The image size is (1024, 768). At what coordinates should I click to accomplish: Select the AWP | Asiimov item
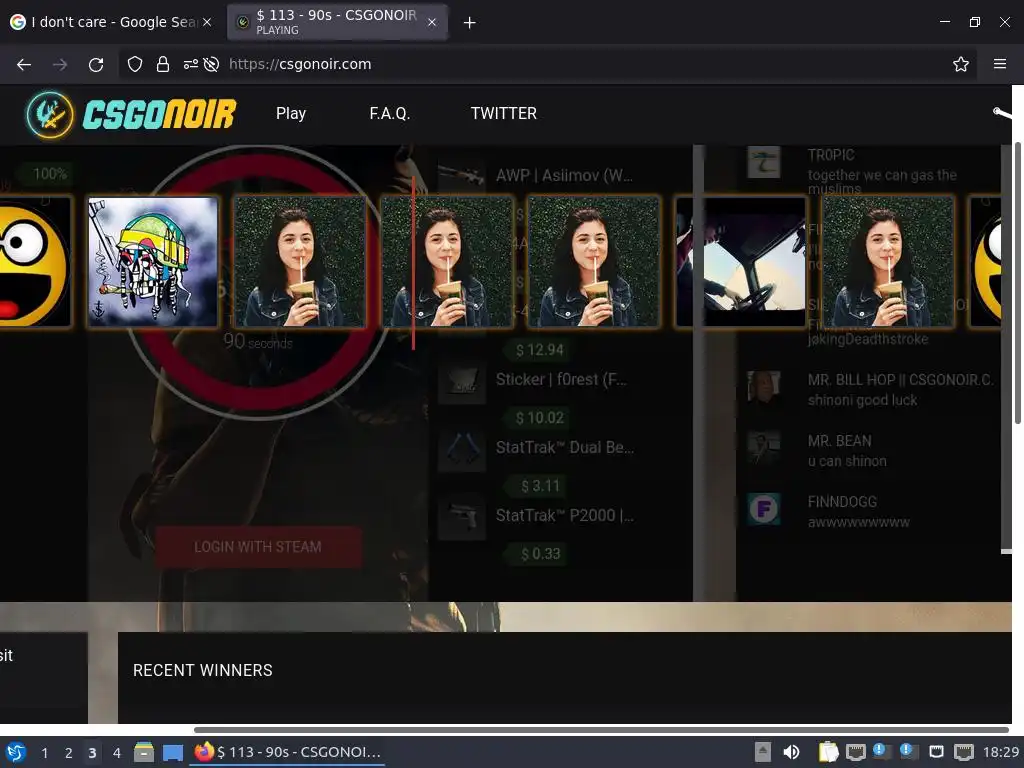point(564,176)
